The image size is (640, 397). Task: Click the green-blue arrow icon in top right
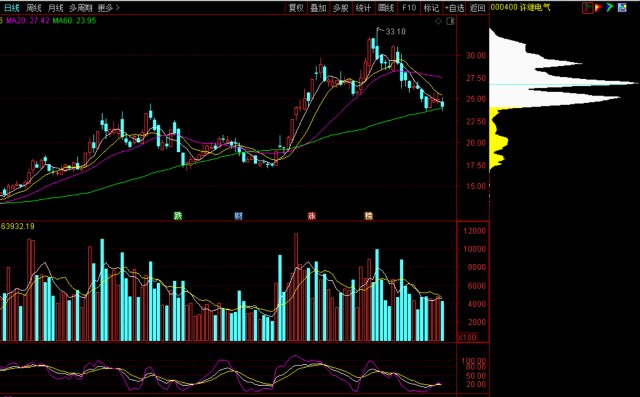coord(610,7)
